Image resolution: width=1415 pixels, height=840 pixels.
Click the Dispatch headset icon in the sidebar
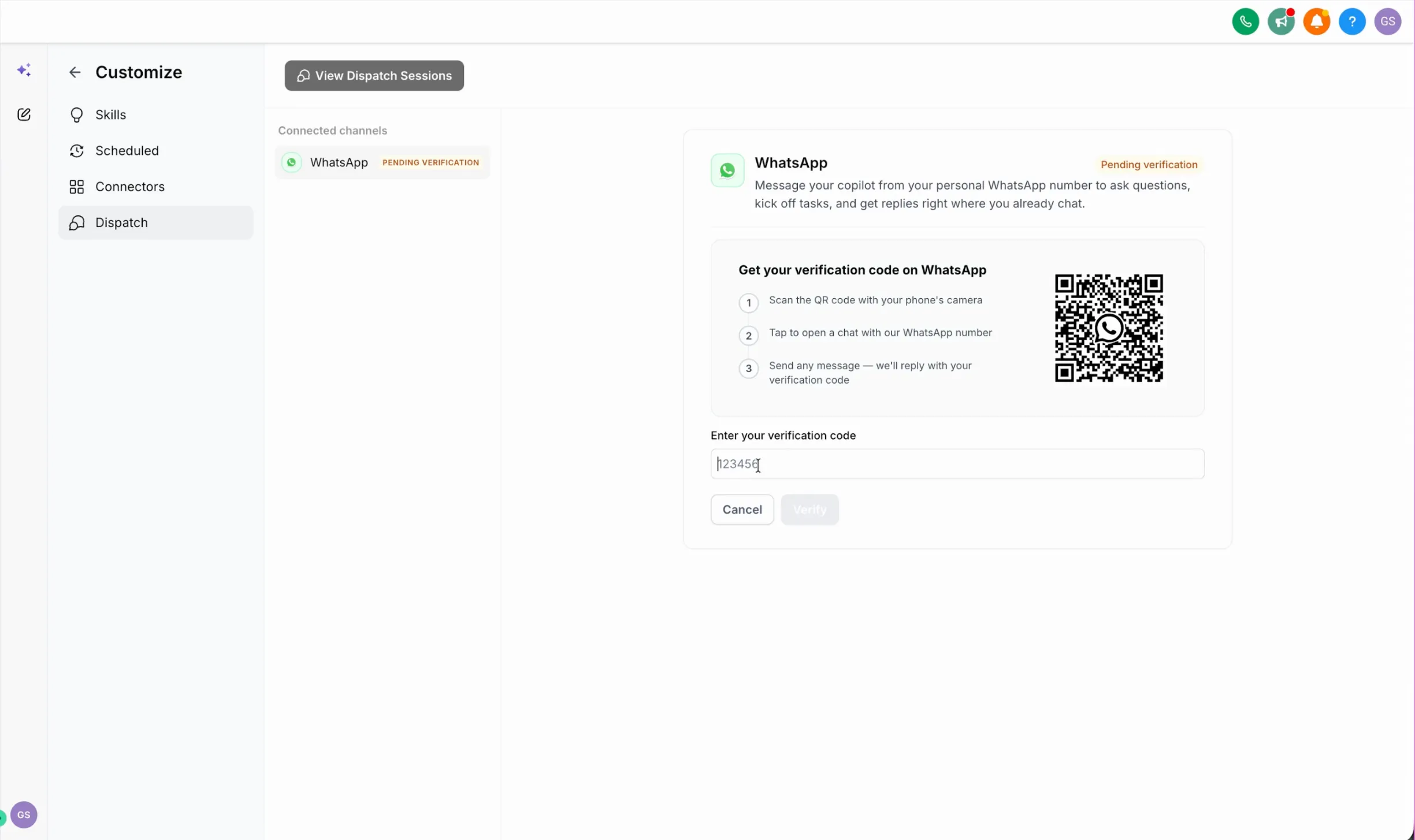76,222
